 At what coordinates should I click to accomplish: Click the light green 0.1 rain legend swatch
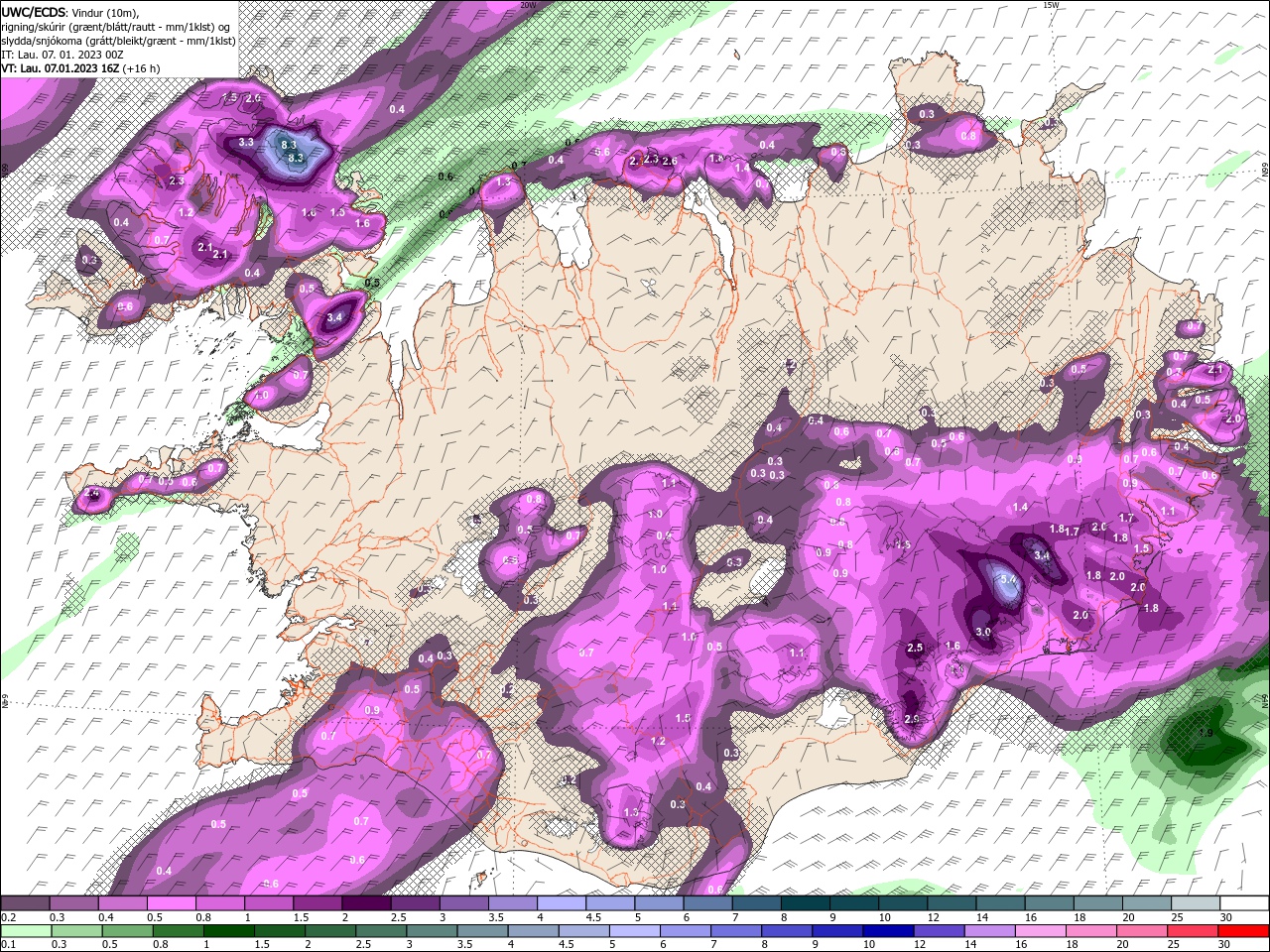point(26,931)
